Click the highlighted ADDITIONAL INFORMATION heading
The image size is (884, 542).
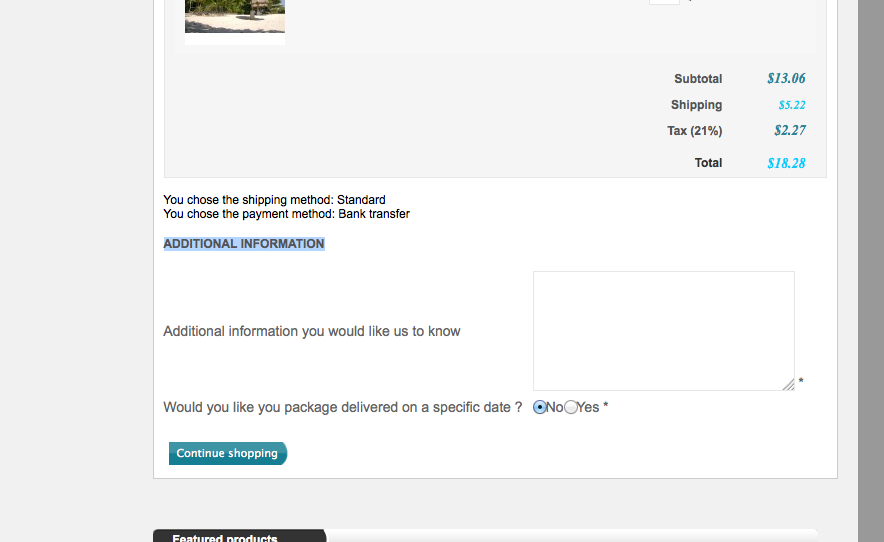(x=244, y=244)
